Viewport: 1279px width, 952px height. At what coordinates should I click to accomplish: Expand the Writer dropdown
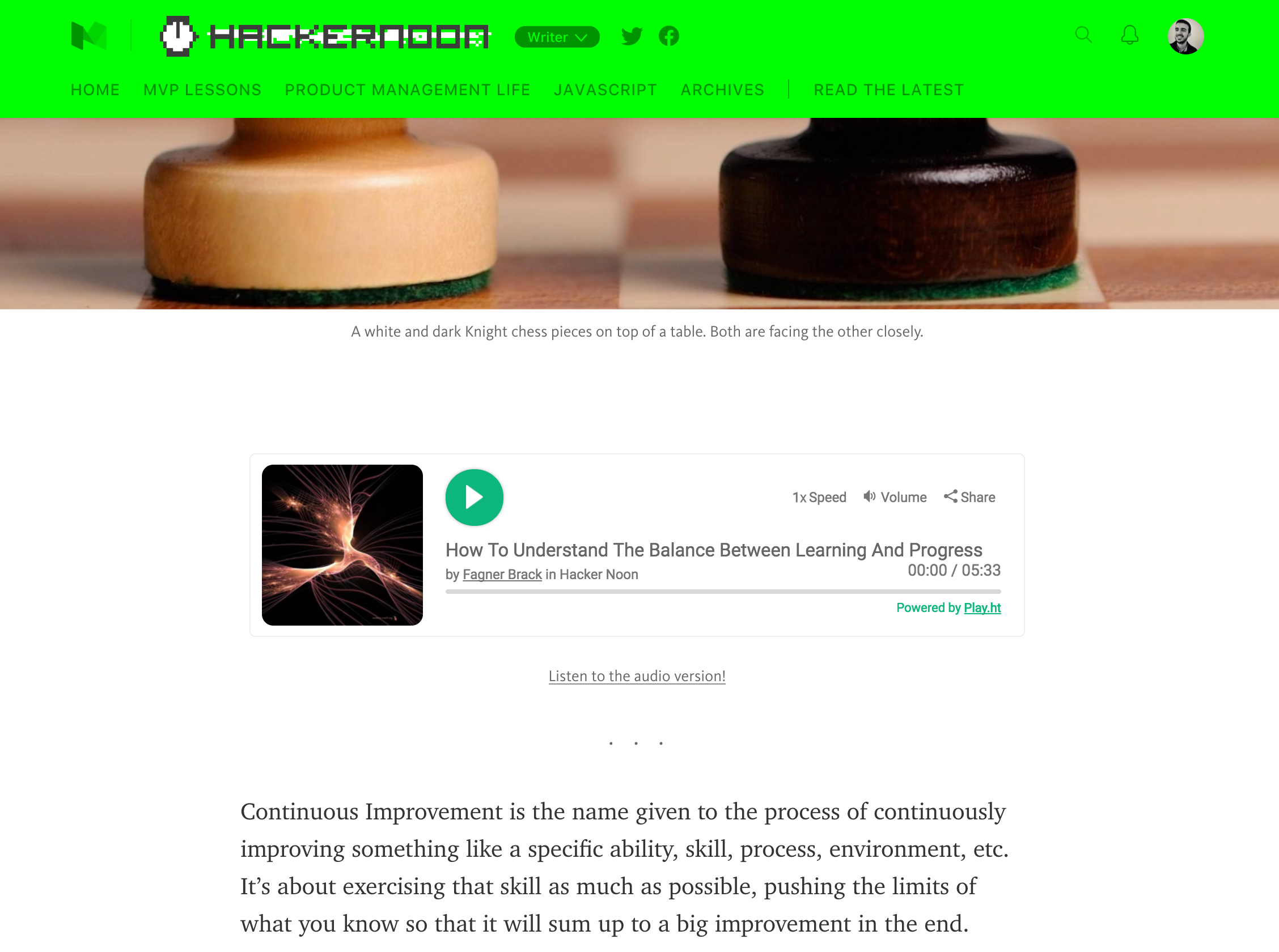click(x=557, y=37)
